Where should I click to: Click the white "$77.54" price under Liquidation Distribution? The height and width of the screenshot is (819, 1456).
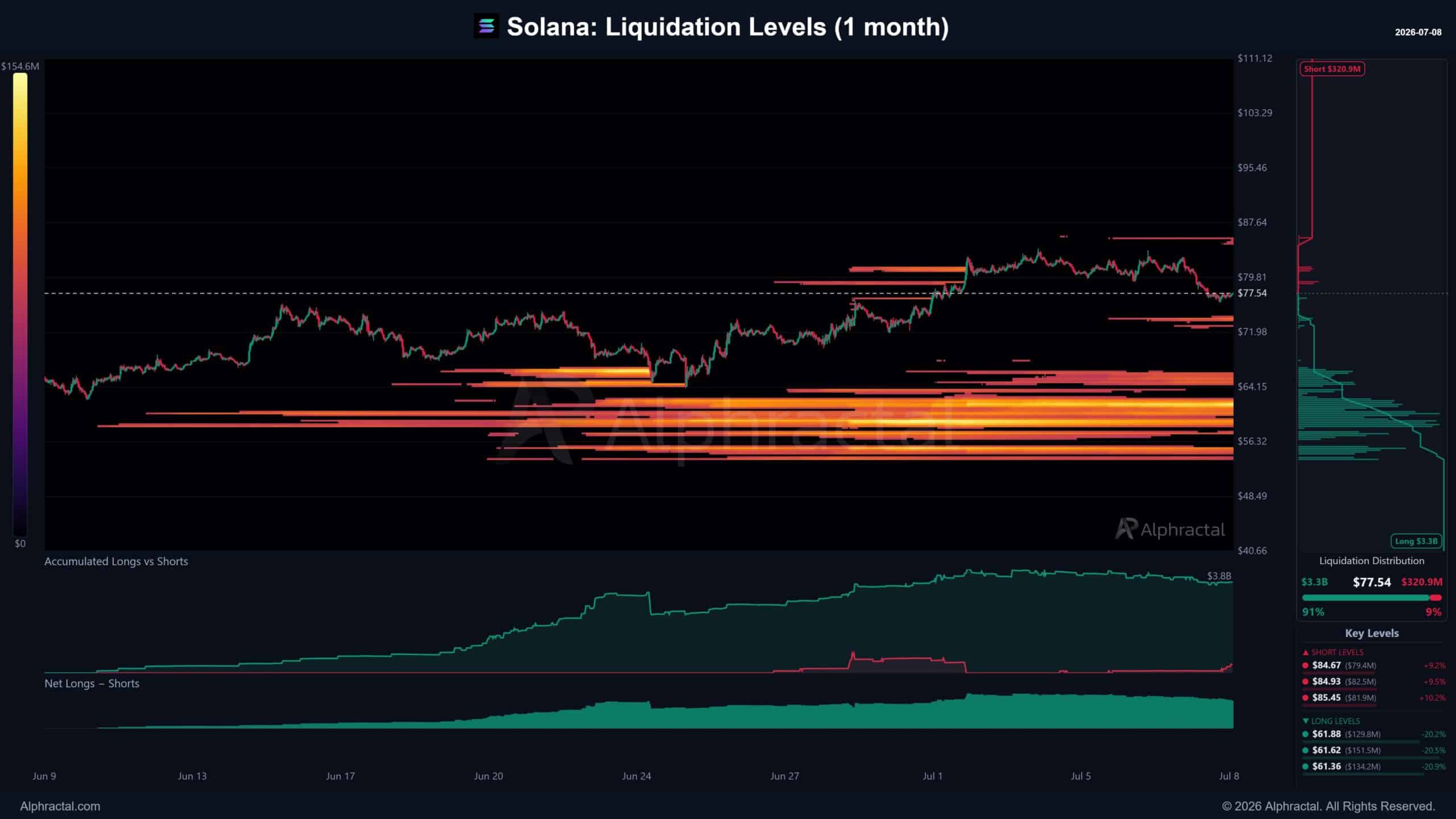pos(1372,582)
